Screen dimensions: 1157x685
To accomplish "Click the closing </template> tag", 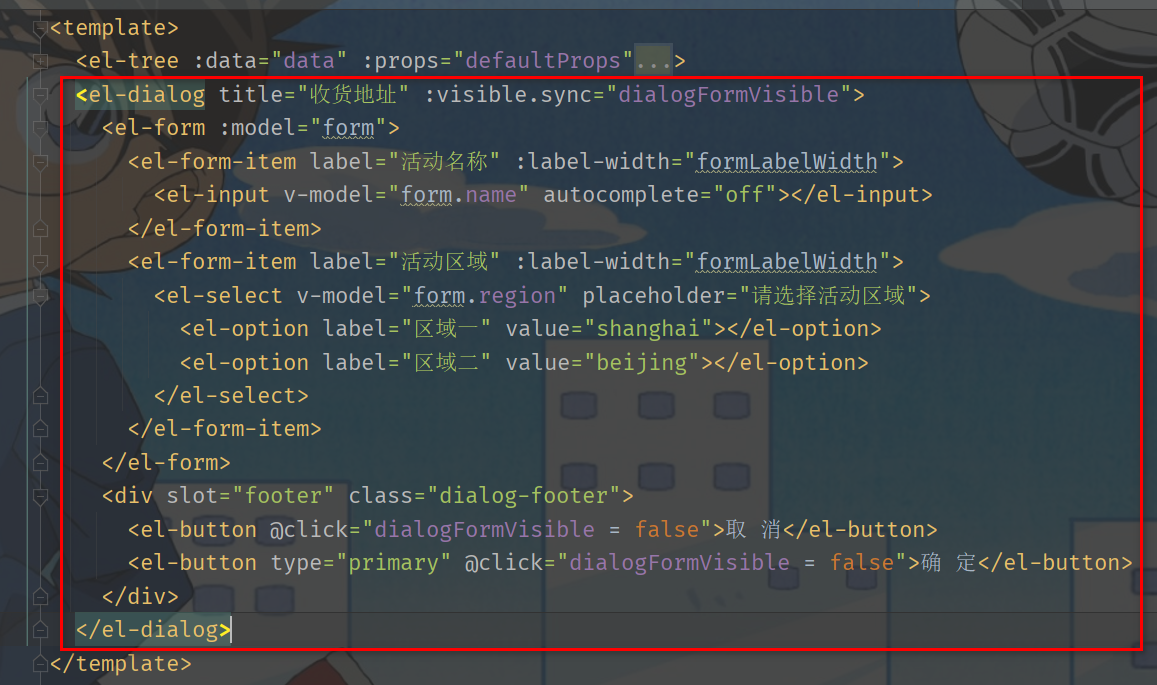I will [x=120, y=664].
